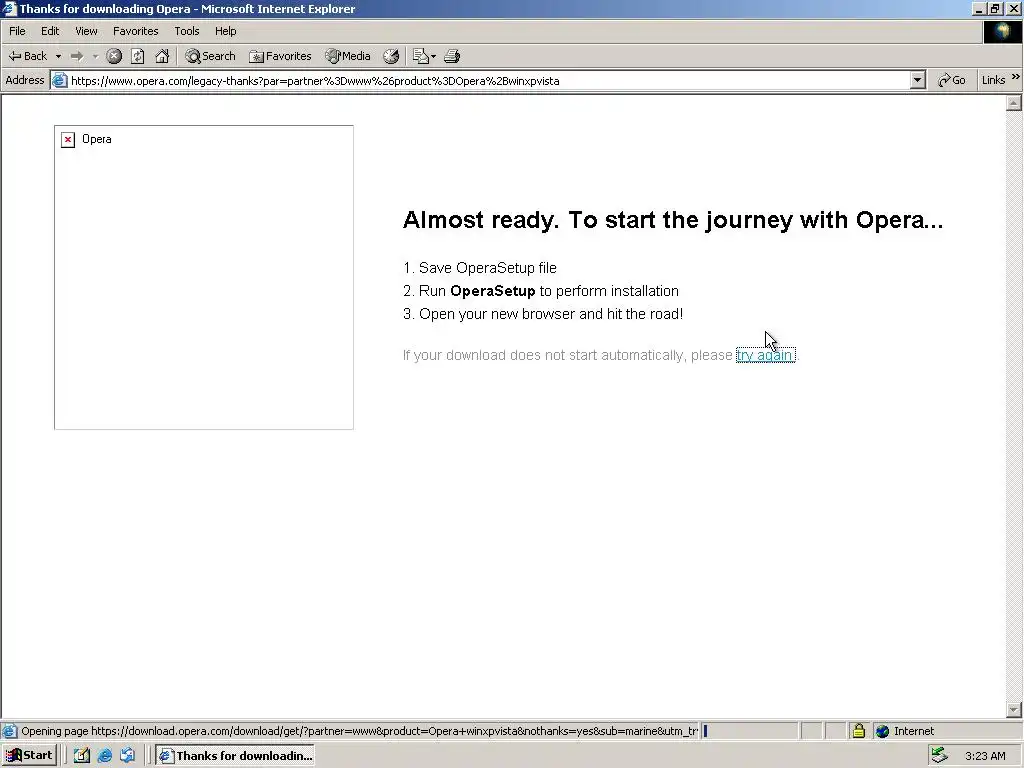The height and width of the screenshot is (768, 1024).
Task: Click the heading "Almost ready. To start the journey with Opera..."
Action: coord(673,219)
